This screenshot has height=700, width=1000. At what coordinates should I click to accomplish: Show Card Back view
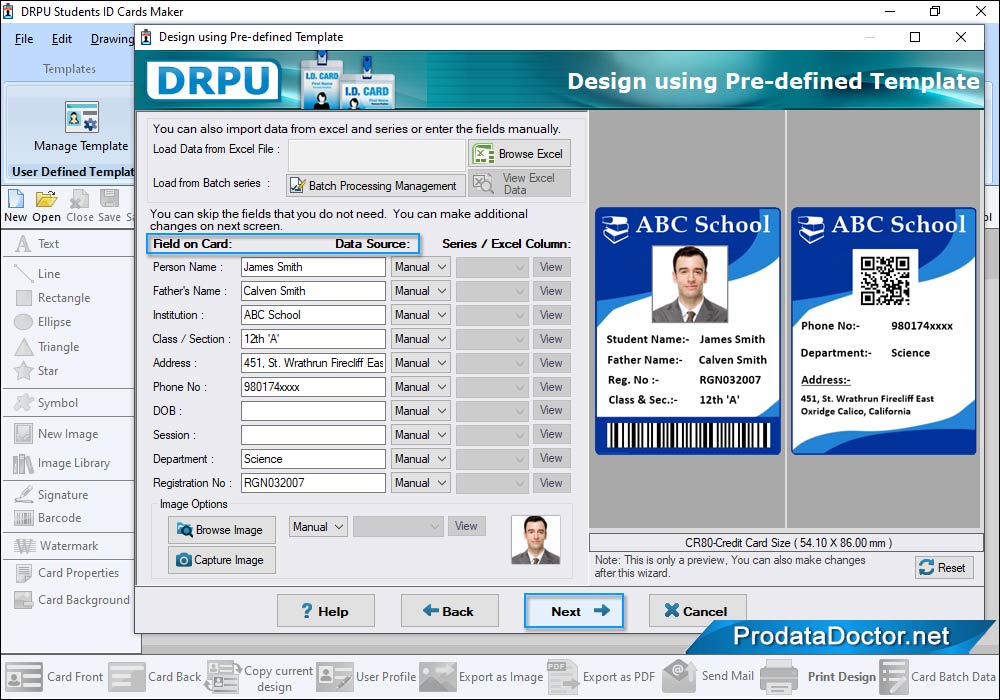click(x=155, y=676)
